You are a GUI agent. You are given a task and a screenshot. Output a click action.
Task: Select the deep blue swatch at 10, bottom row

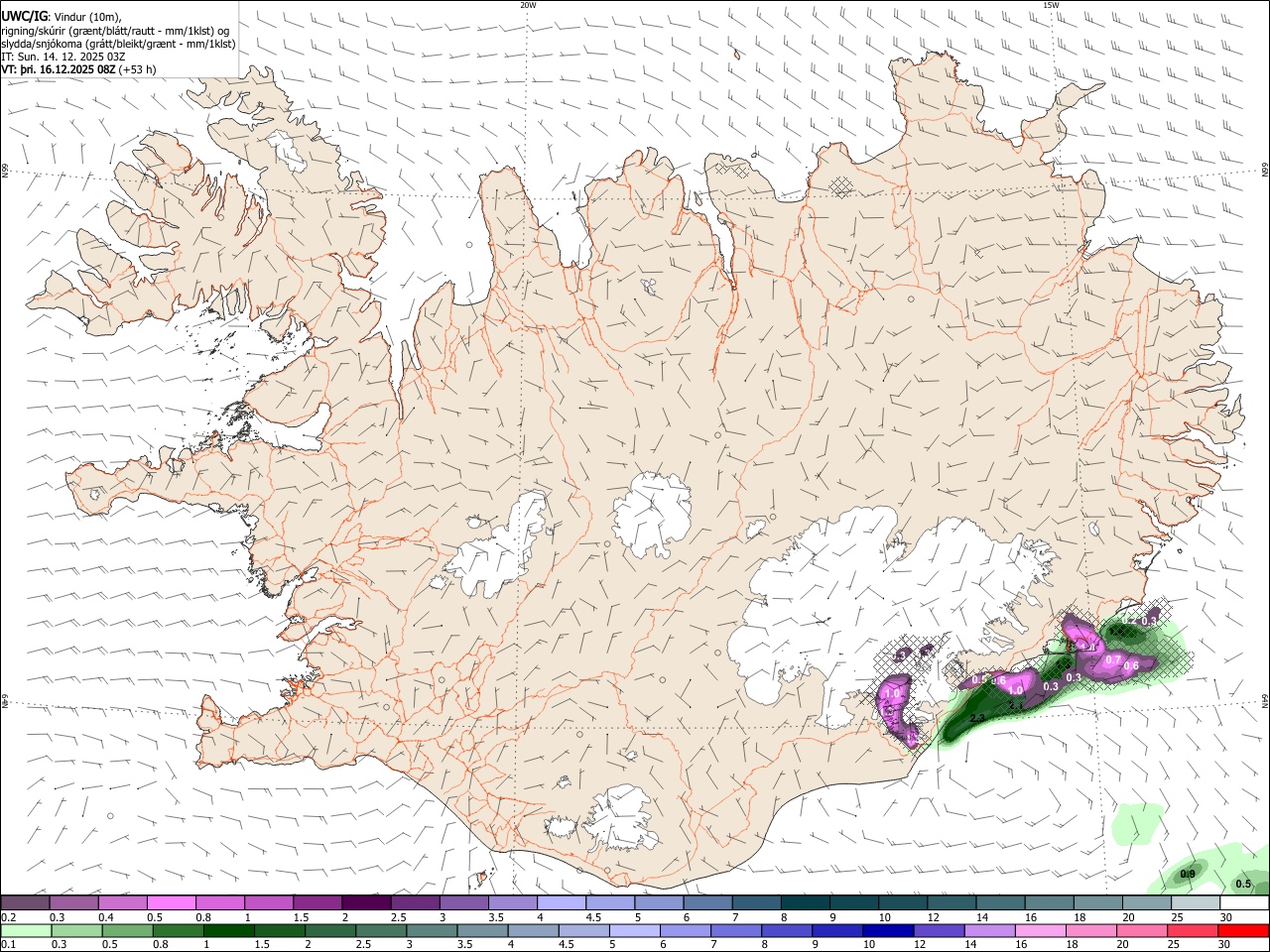pos(886,931)
